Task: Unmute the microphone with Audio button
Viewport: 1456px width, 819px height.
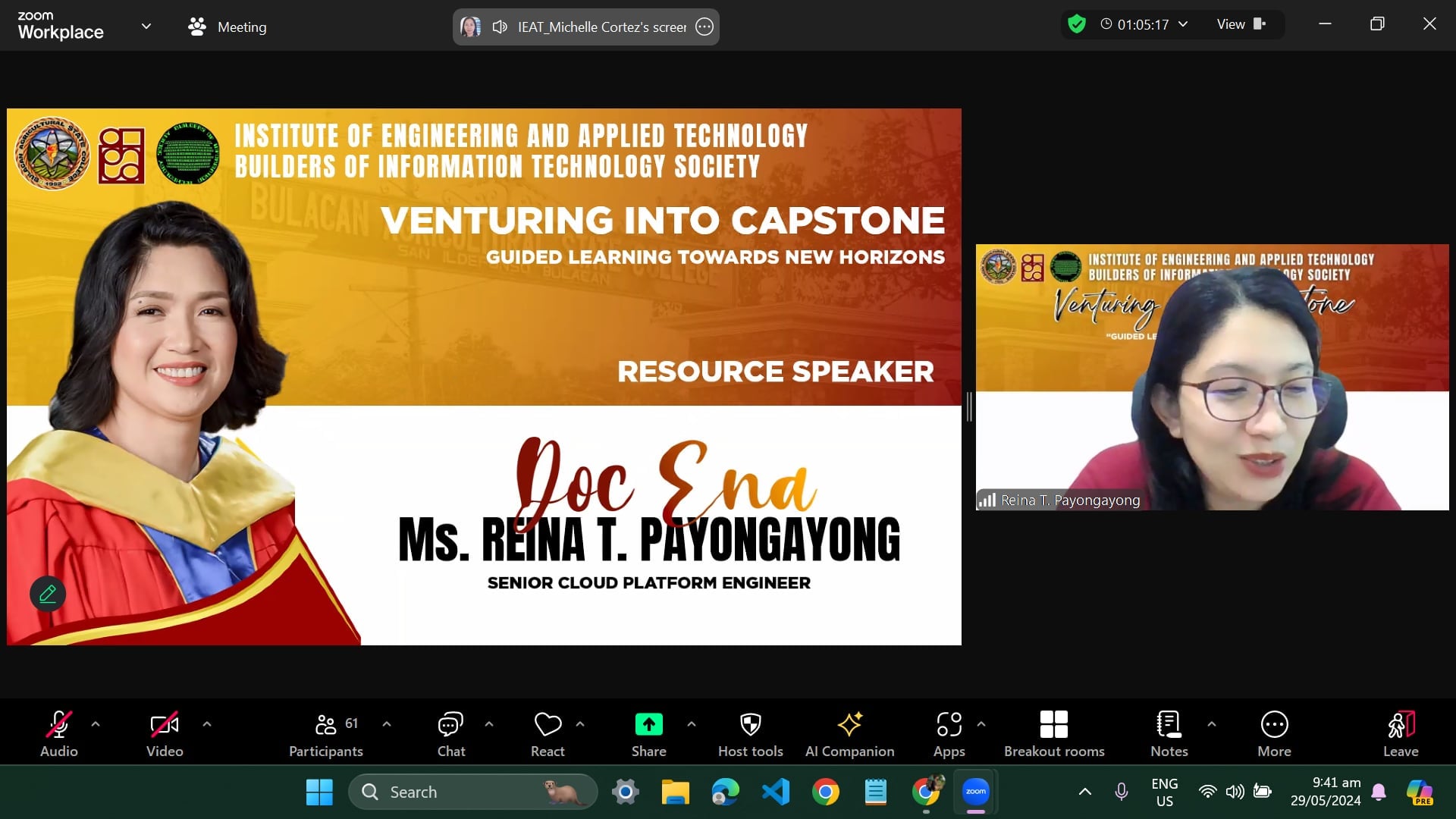Action: coord(59,733)
